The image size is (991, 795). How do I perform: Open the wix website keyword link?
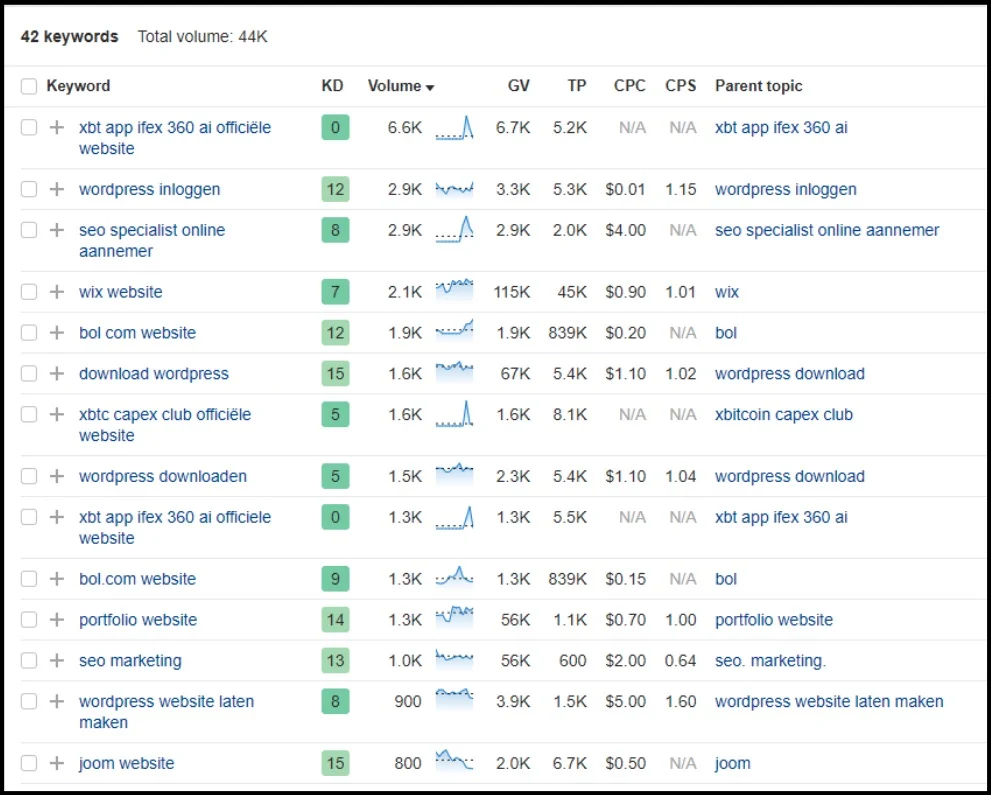[121, 292]
